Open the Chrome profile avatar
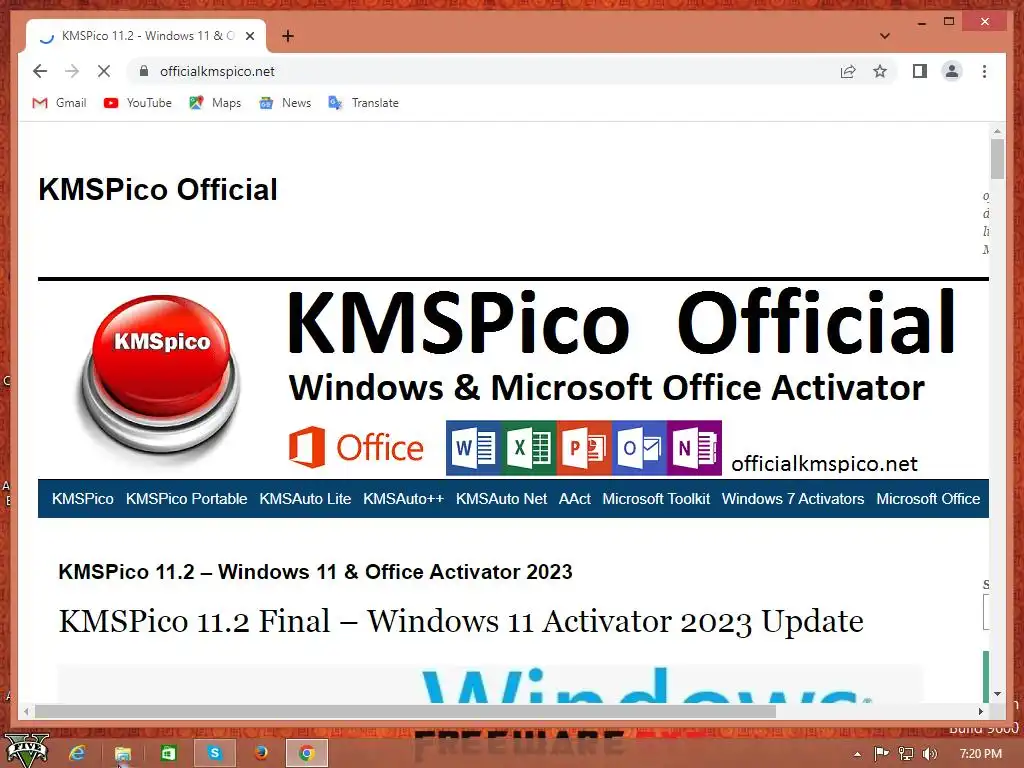 pos(952,71)
